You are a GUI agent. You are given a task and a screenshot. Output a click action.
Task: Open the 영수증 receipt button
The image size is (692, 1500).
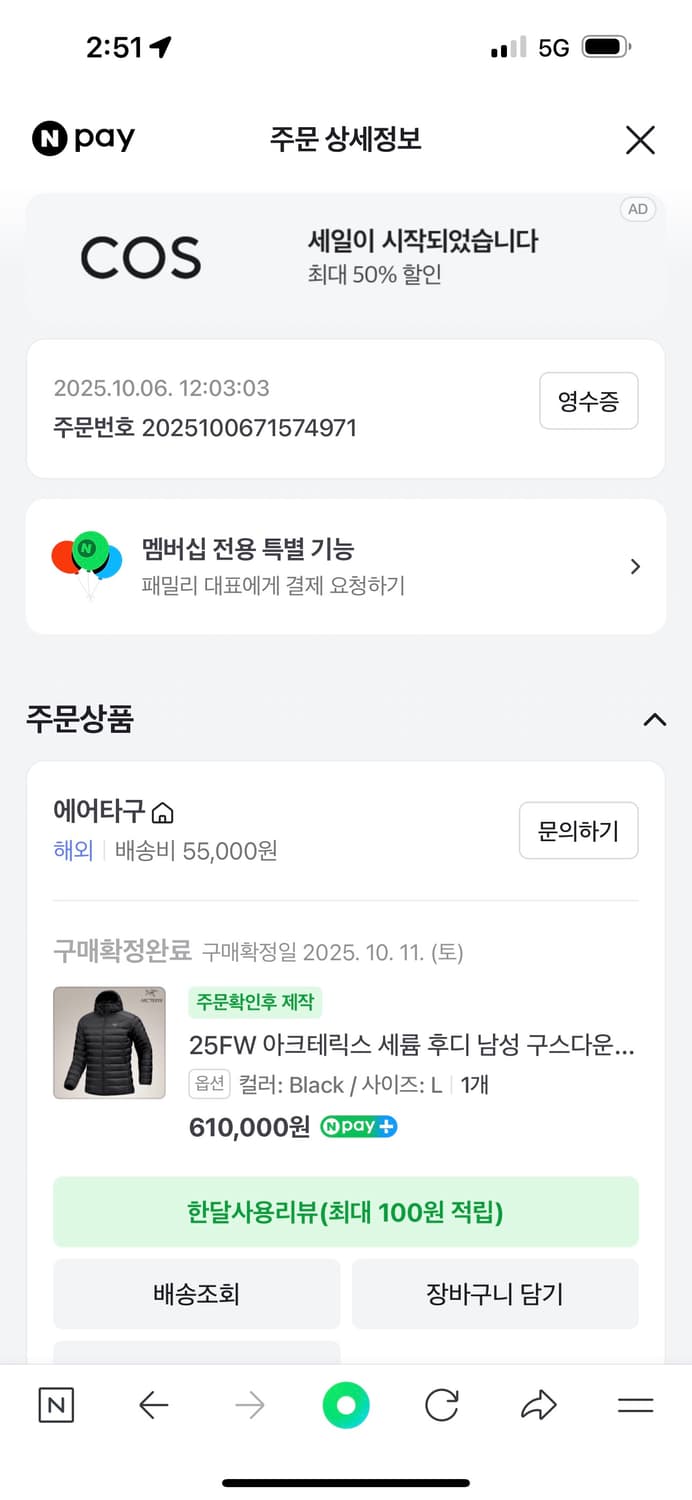[588, 401]
